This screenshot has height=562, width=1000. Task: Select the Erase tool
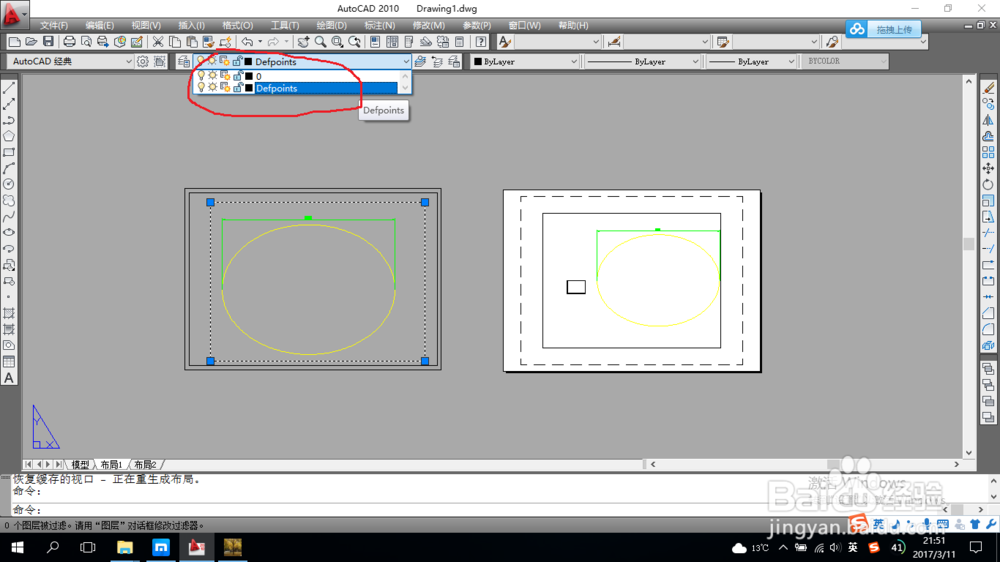[988, 88]
